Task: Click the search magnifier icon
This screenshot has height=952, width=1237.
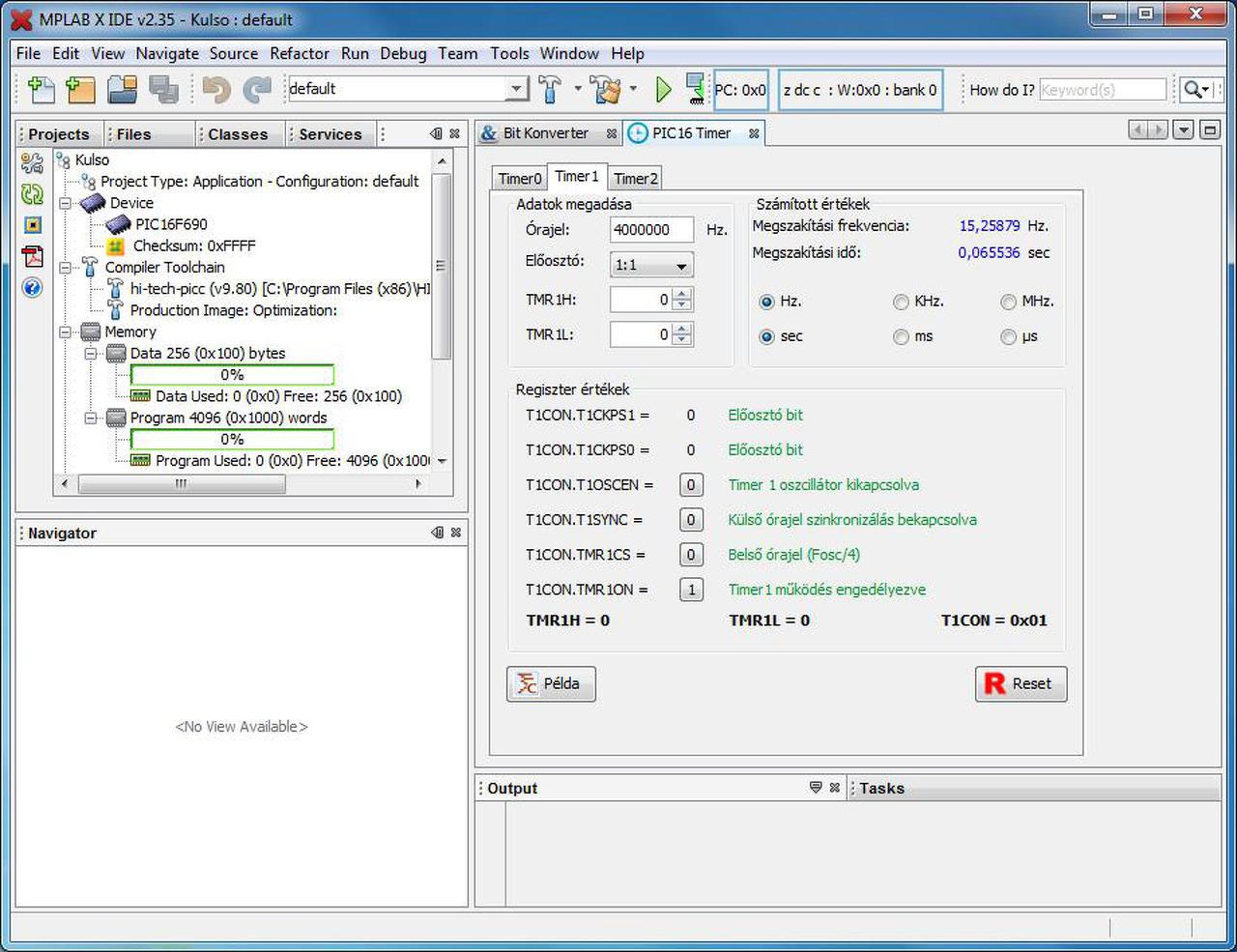Action: pyautogui.click(x=1195, y=90)
